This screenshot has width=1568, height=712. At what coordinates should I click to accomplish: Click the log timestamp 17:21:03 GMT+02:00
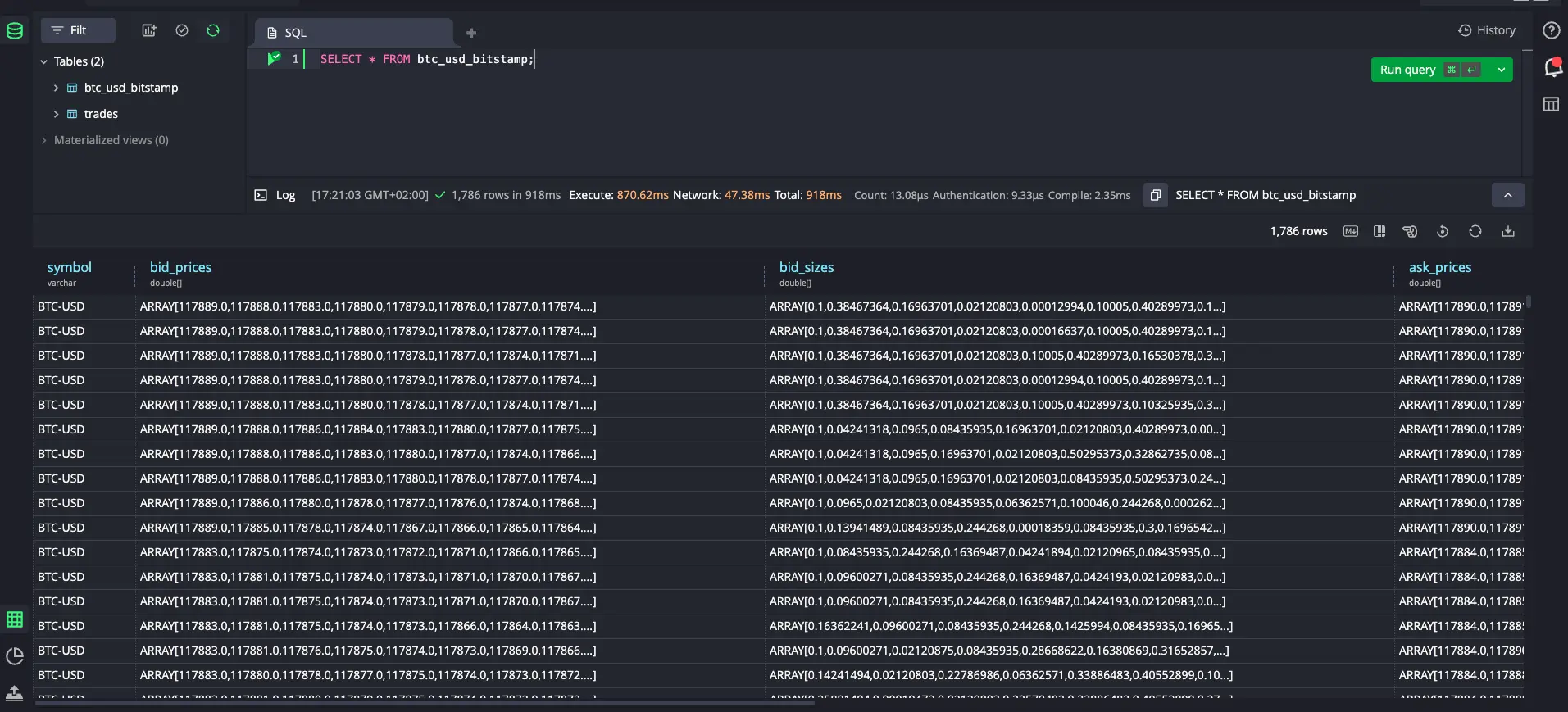[370, 195]
